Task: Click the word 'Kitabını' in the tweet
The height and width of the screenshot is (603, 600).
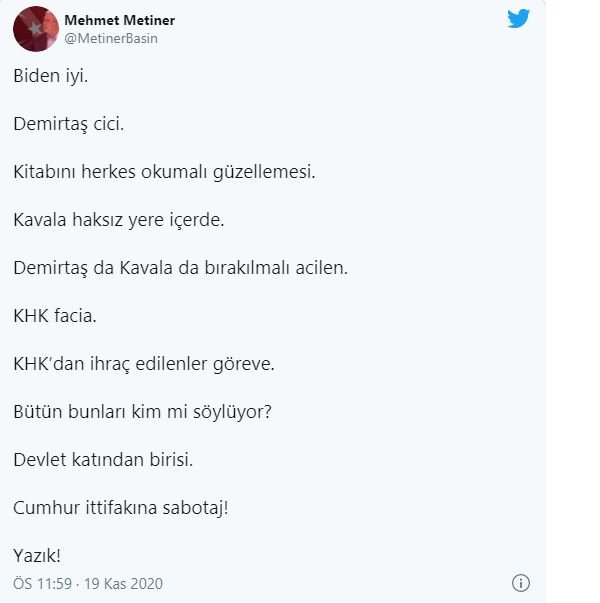Action: point(44,172)
